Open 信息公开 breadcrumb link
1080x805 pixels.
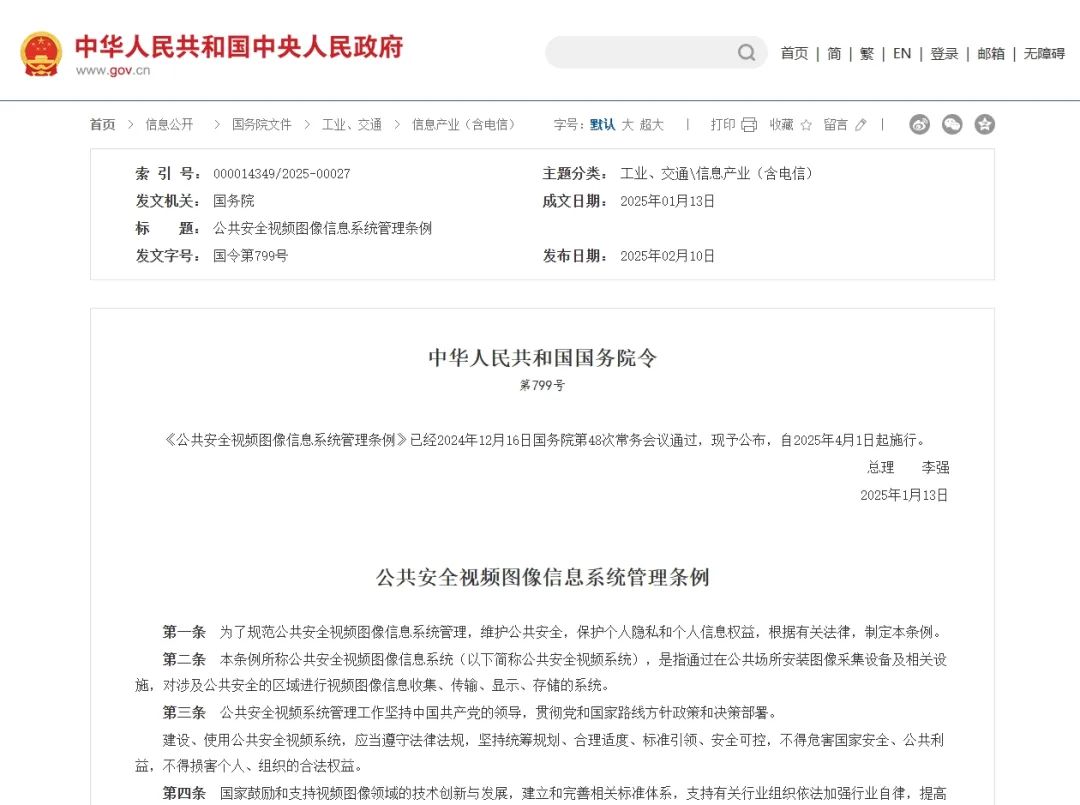coord(169,125)
